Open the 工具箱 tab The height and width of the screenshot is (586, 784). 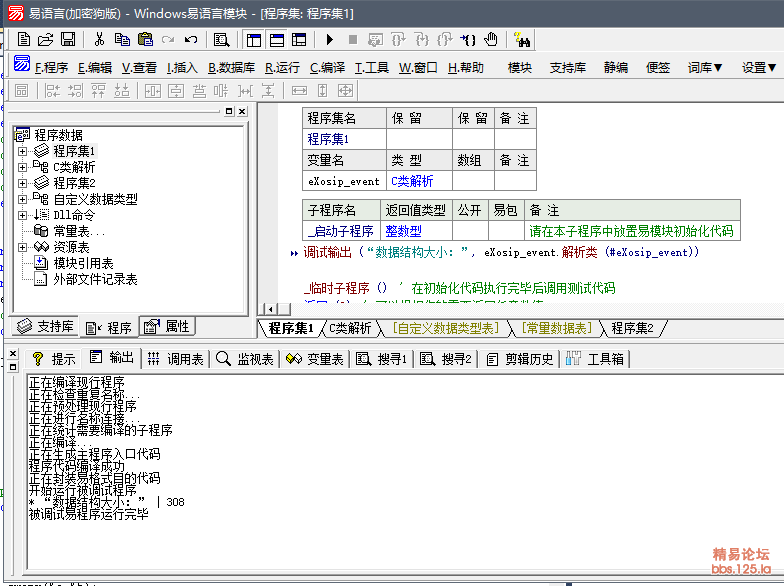pos(595,358)
